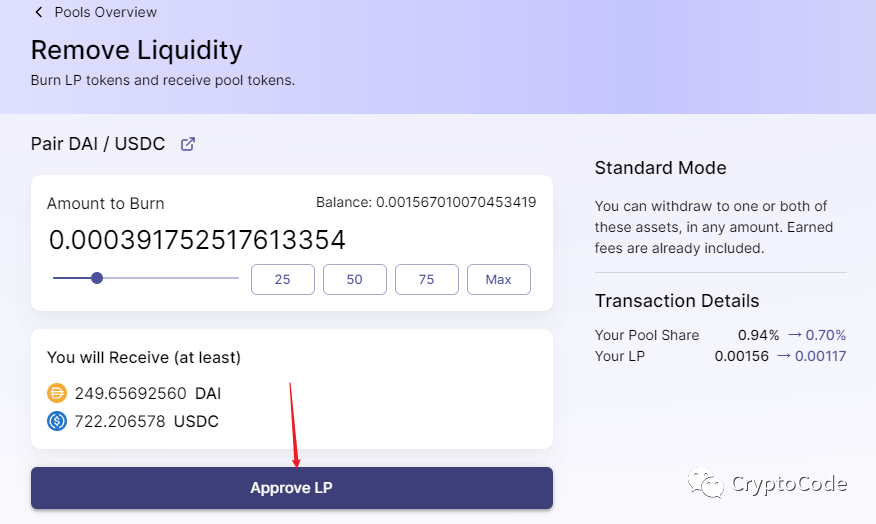The image size is (876, 524).
Task: Click the Standard Mode heading
Action: [660, 168]
